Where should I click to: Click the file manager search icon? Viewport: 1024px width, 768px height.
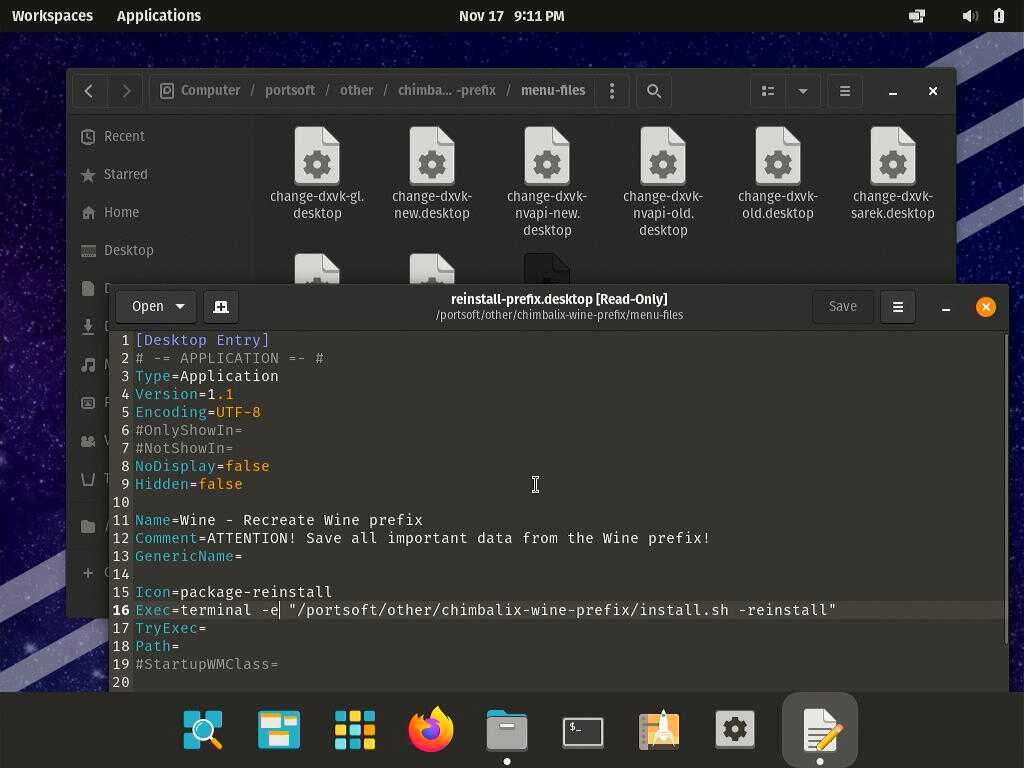pos(654,91)
